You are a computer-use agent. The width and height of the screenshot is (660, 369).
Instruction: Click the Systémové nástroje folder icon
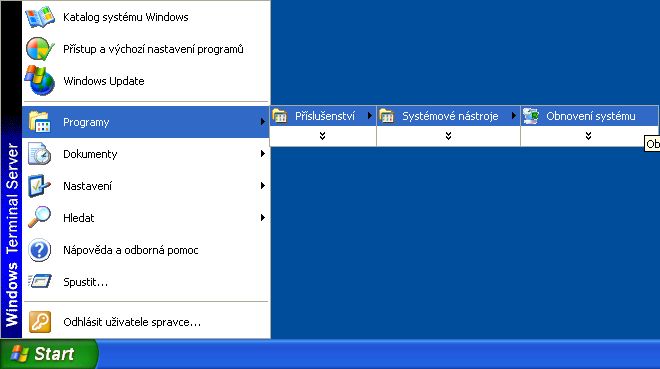[386, 116]
